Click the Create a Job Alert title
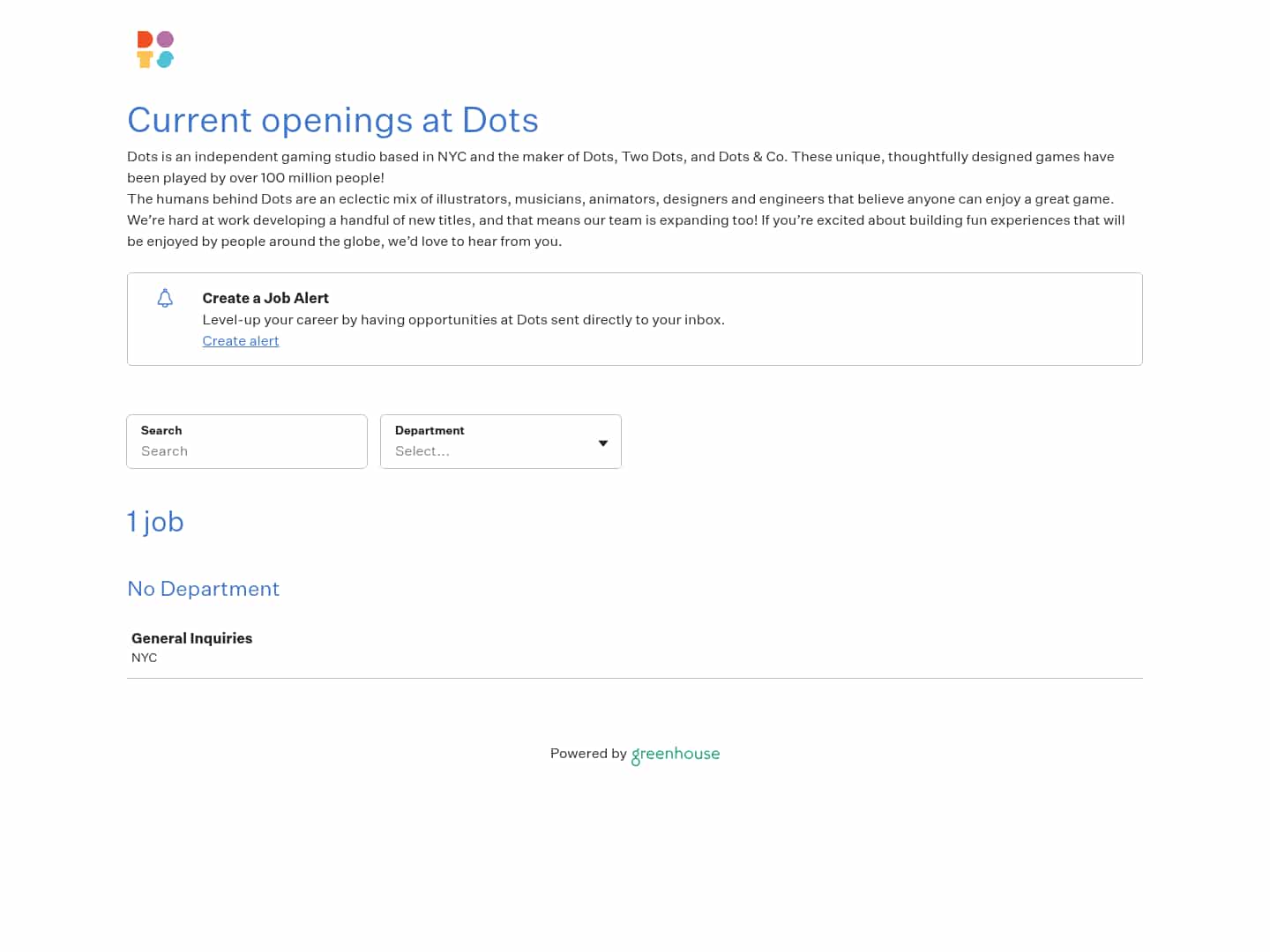The image size is (1270, 952). tap(265, 298)
